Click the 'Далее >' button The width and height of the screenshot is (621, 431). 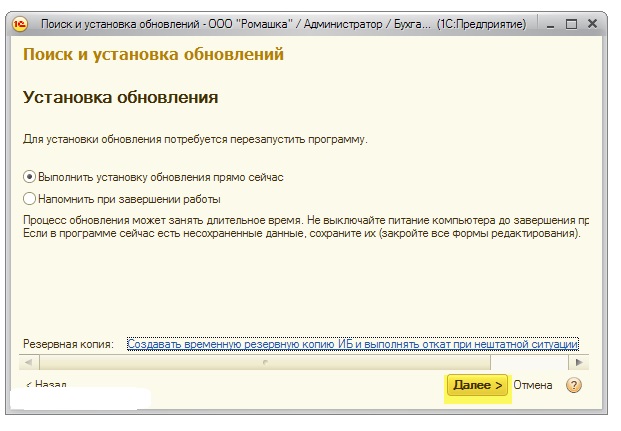click(478, 385)
